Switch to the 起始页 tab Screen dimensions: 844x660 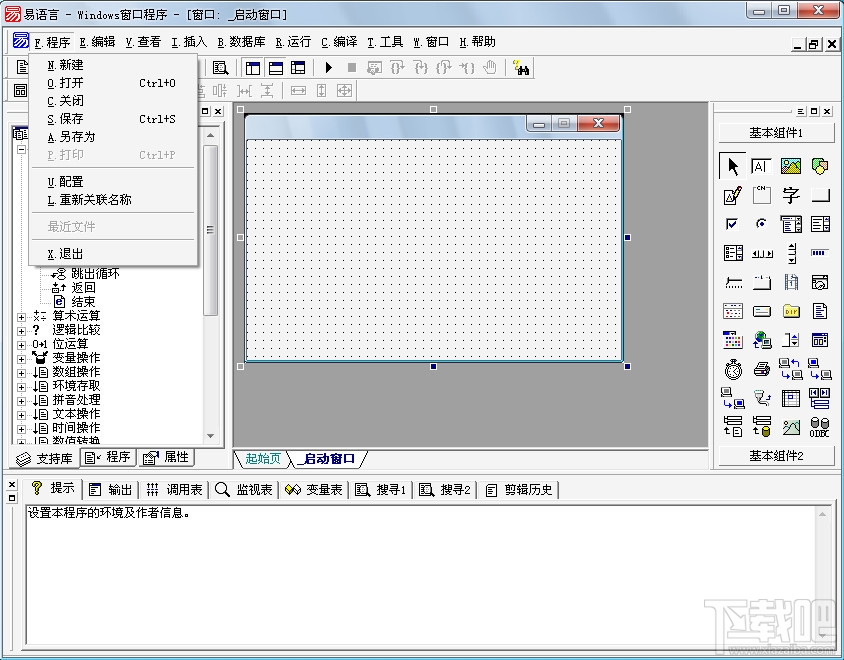point(260,459)
